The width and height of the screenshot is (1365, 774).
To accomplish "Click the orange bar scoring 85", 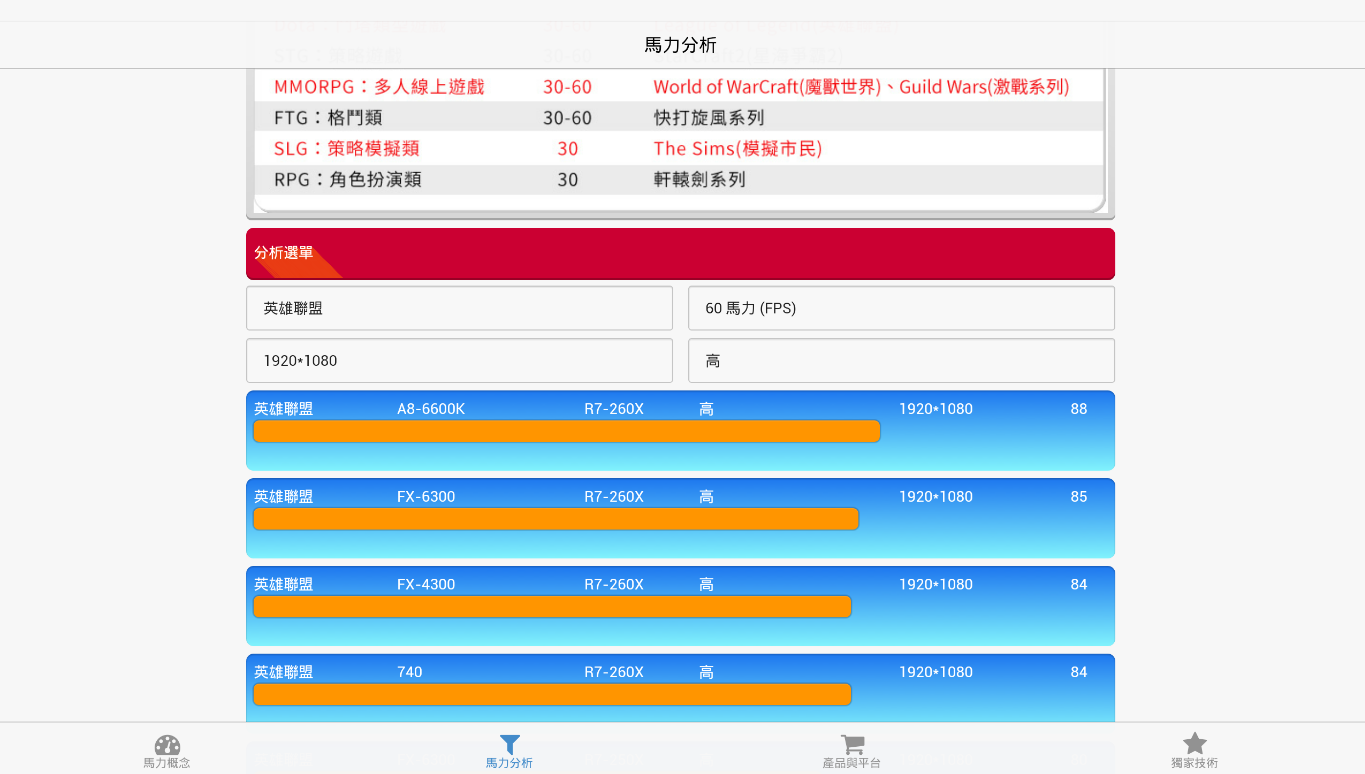I will click(x=556, y=519).
